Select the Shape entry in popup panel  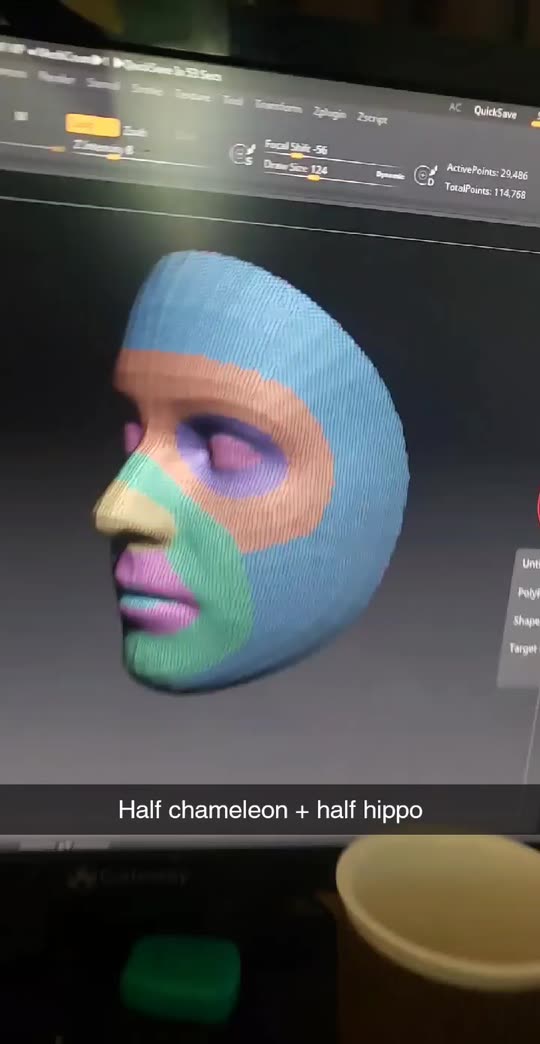click(x=527, y=620)
